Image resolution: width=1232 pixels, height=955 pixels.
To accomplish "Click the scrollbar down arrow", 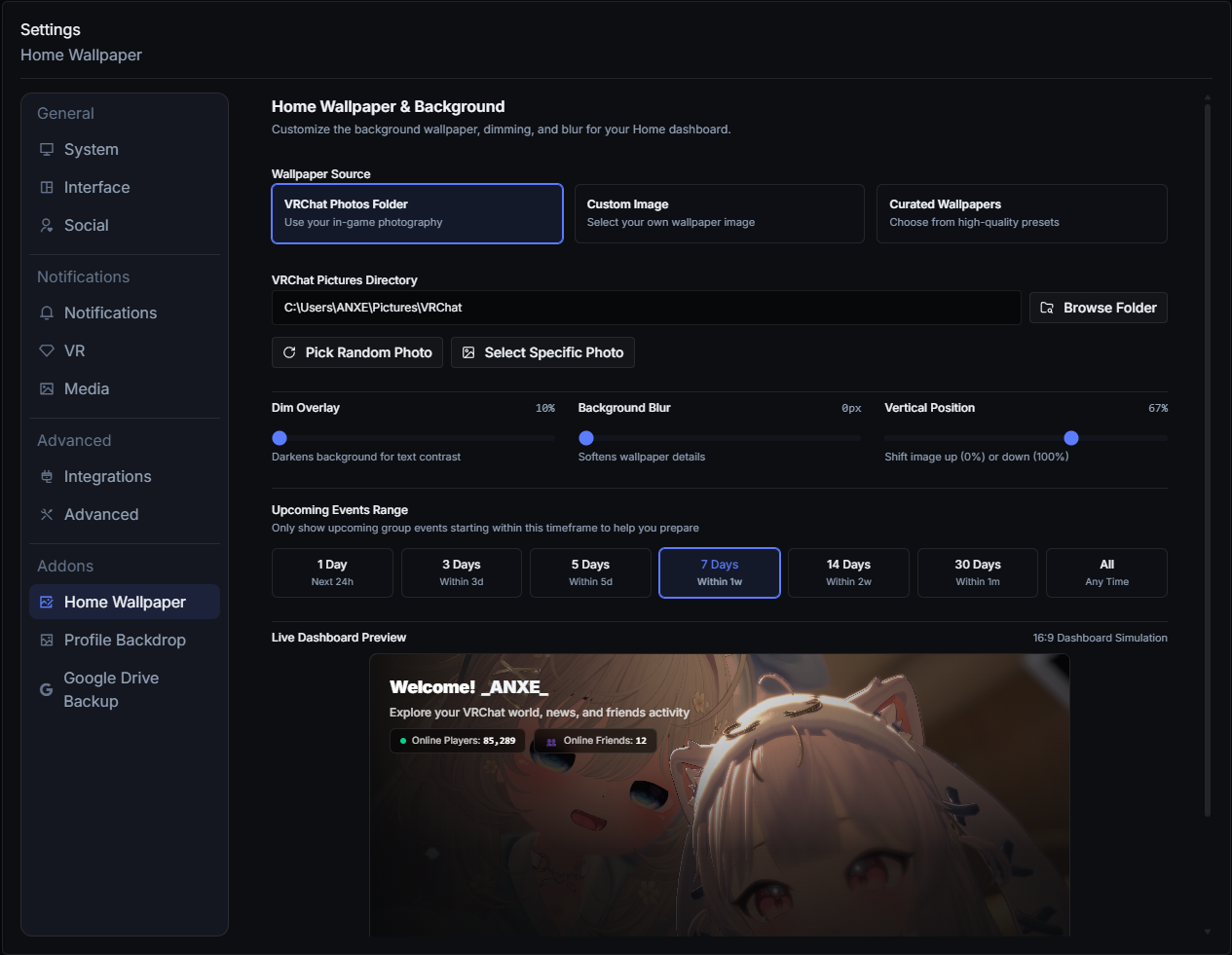I will coord(1208,932).
